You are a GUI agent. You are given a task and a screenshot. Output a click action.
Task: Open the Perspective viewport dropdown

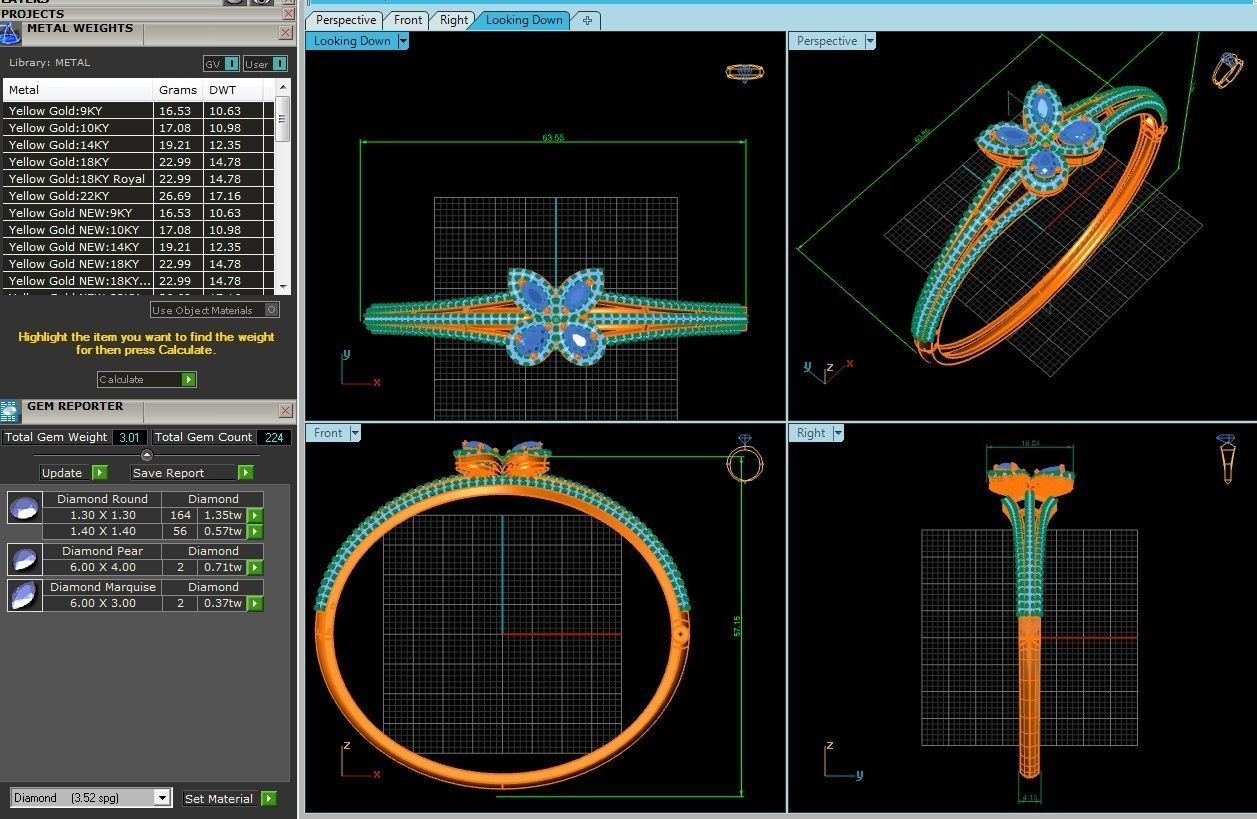tap(870, 41)
